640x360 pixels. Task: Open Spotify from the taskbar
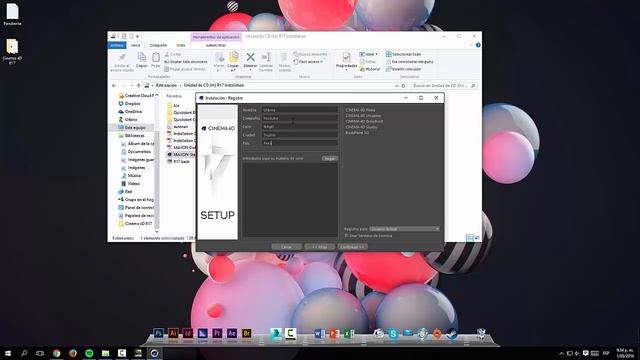89,353
